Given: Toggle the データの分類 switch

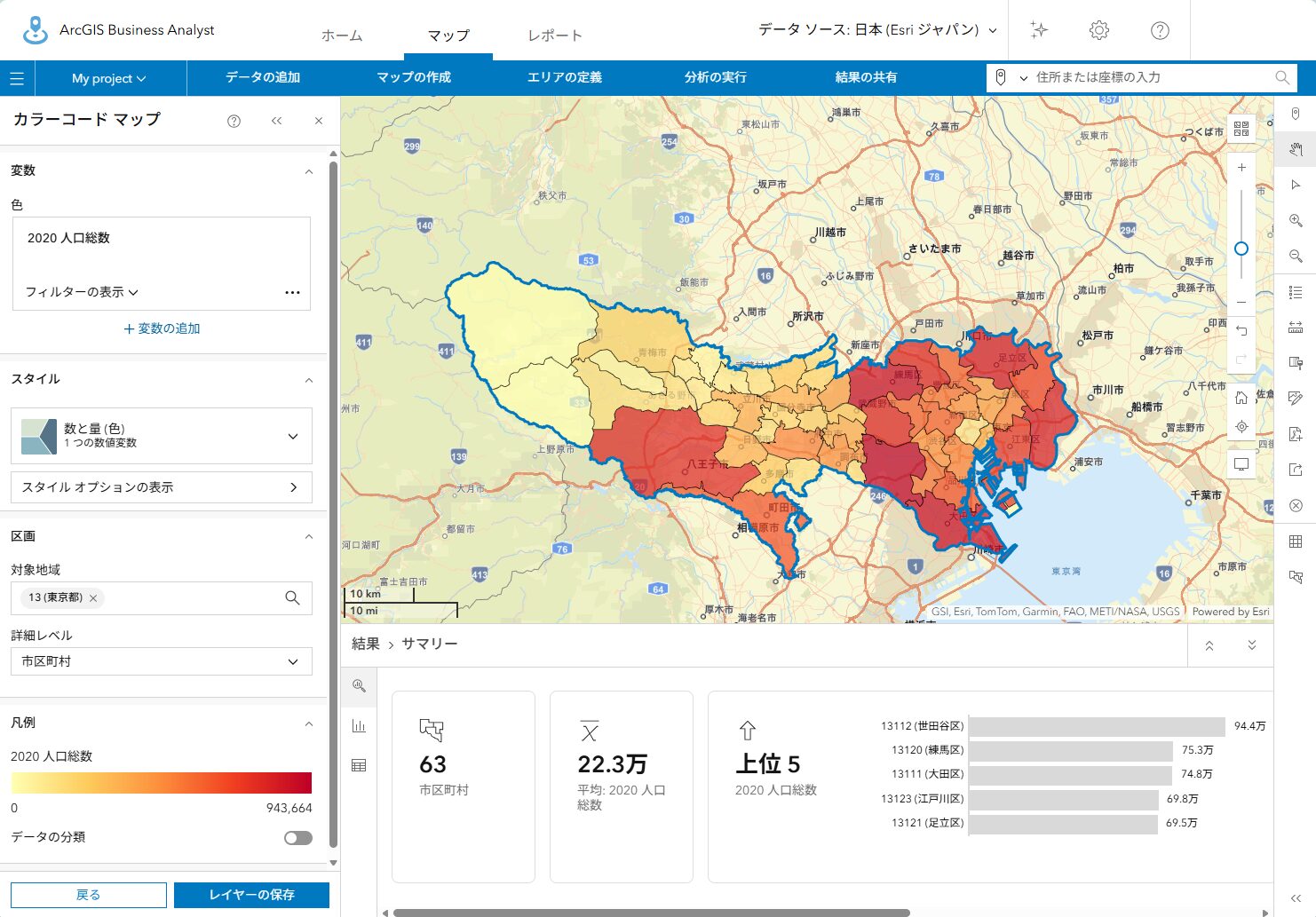Looking at the screenshot, I should [297, 838].
